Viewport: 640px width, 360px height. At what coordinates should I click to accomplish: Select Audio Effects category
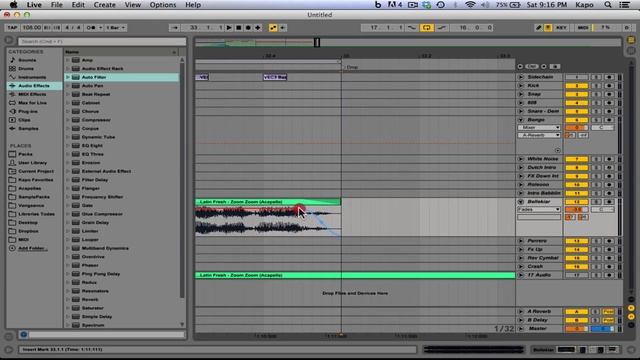(34, 86)
